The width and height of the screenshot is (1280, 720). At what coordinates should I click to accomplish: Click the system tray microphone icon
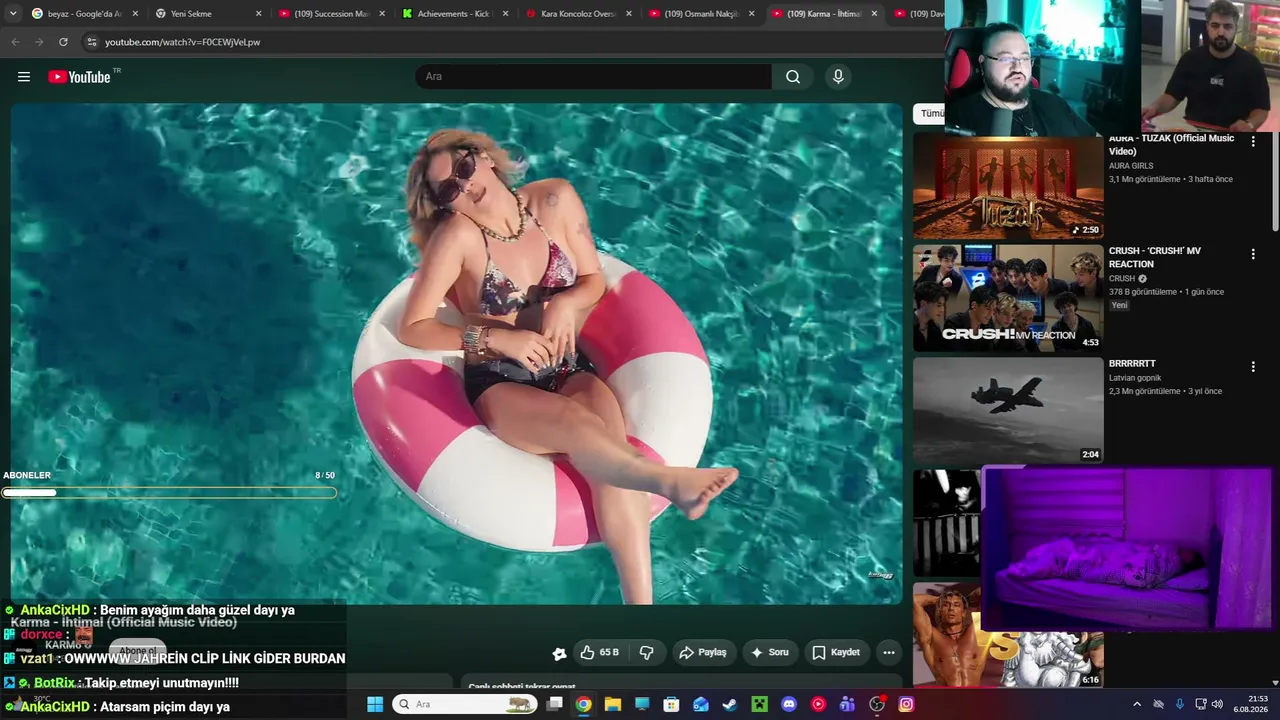pos(1180,704)
